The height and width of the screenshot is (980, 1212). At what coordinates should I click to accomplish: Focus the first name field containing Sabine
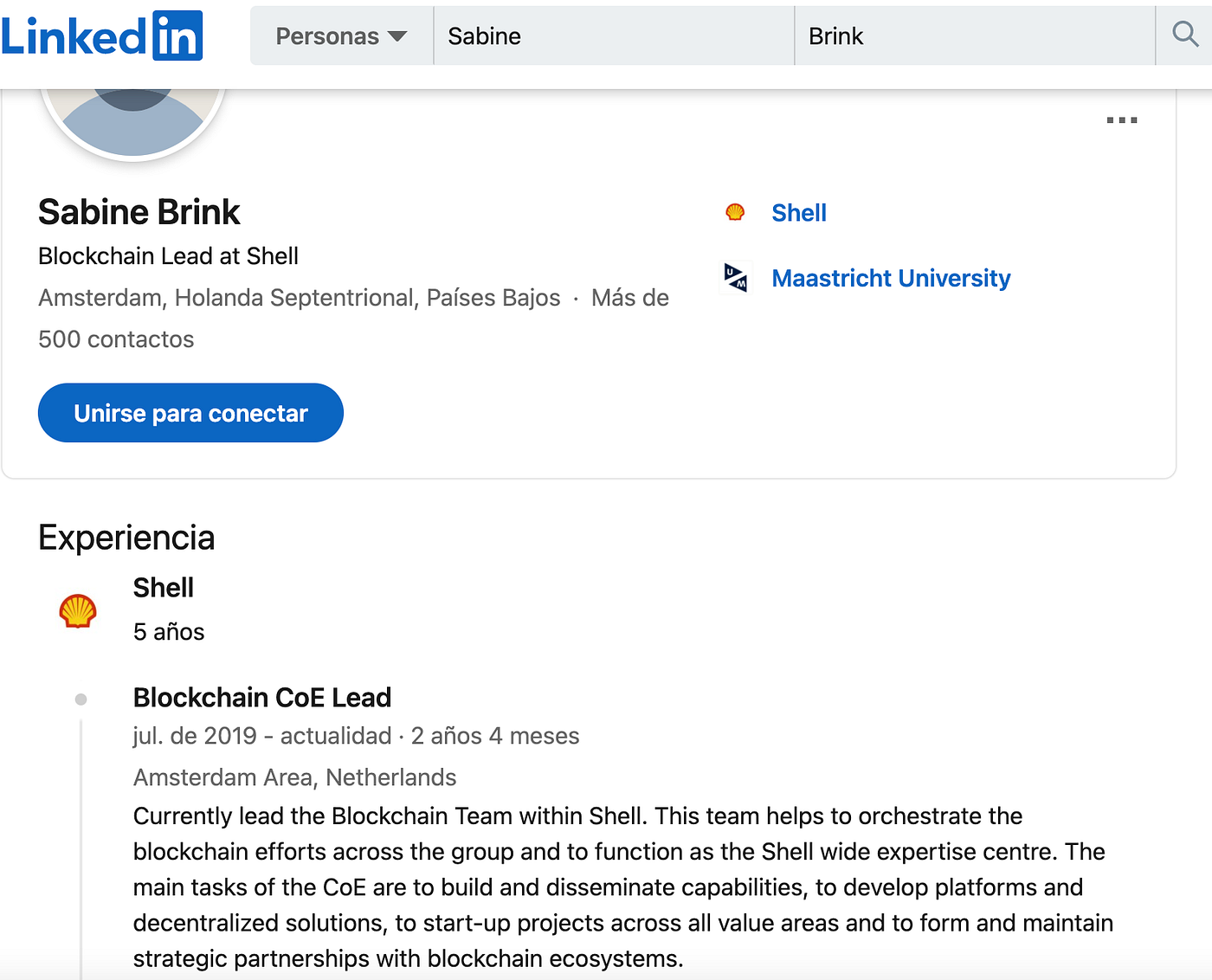tap(614, 36)
